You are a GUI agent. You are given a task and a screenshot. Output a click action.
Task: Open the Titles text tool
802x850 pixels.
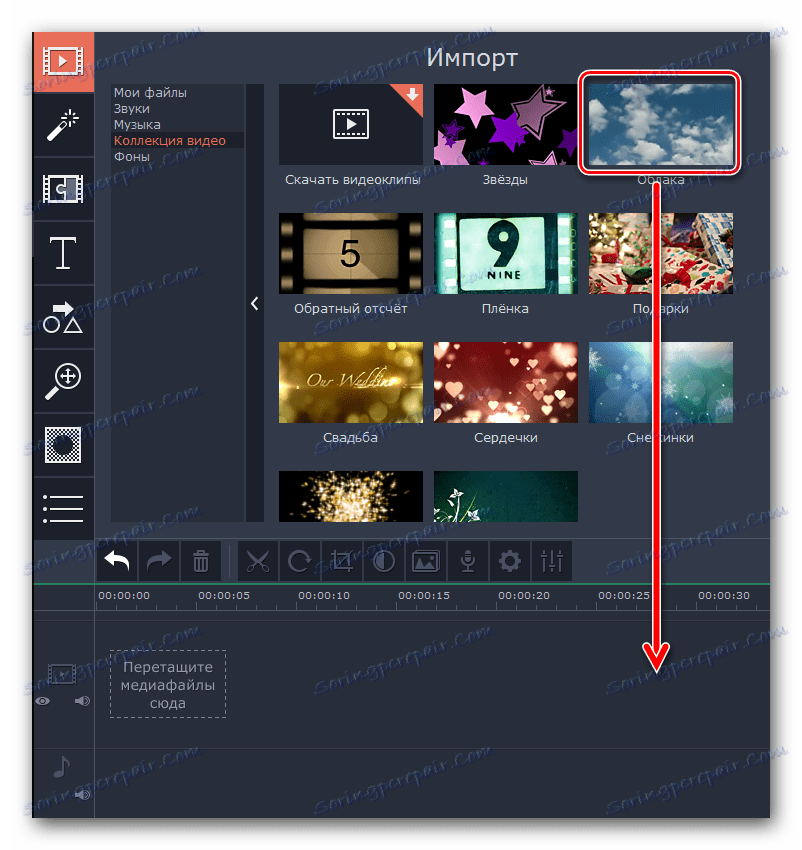tap(63, 253)
